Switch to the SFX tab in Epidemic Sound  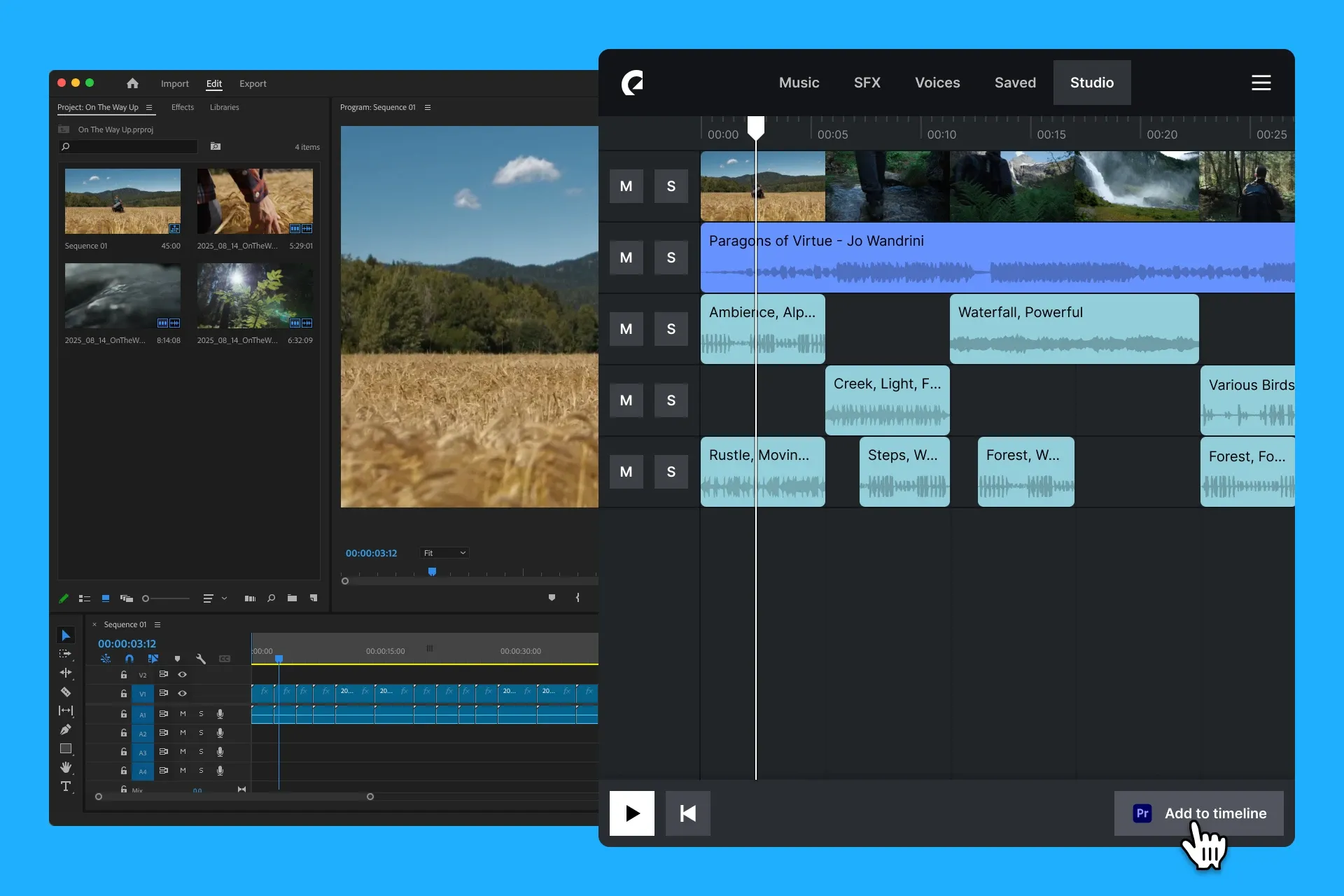click(x=867, y=82)
